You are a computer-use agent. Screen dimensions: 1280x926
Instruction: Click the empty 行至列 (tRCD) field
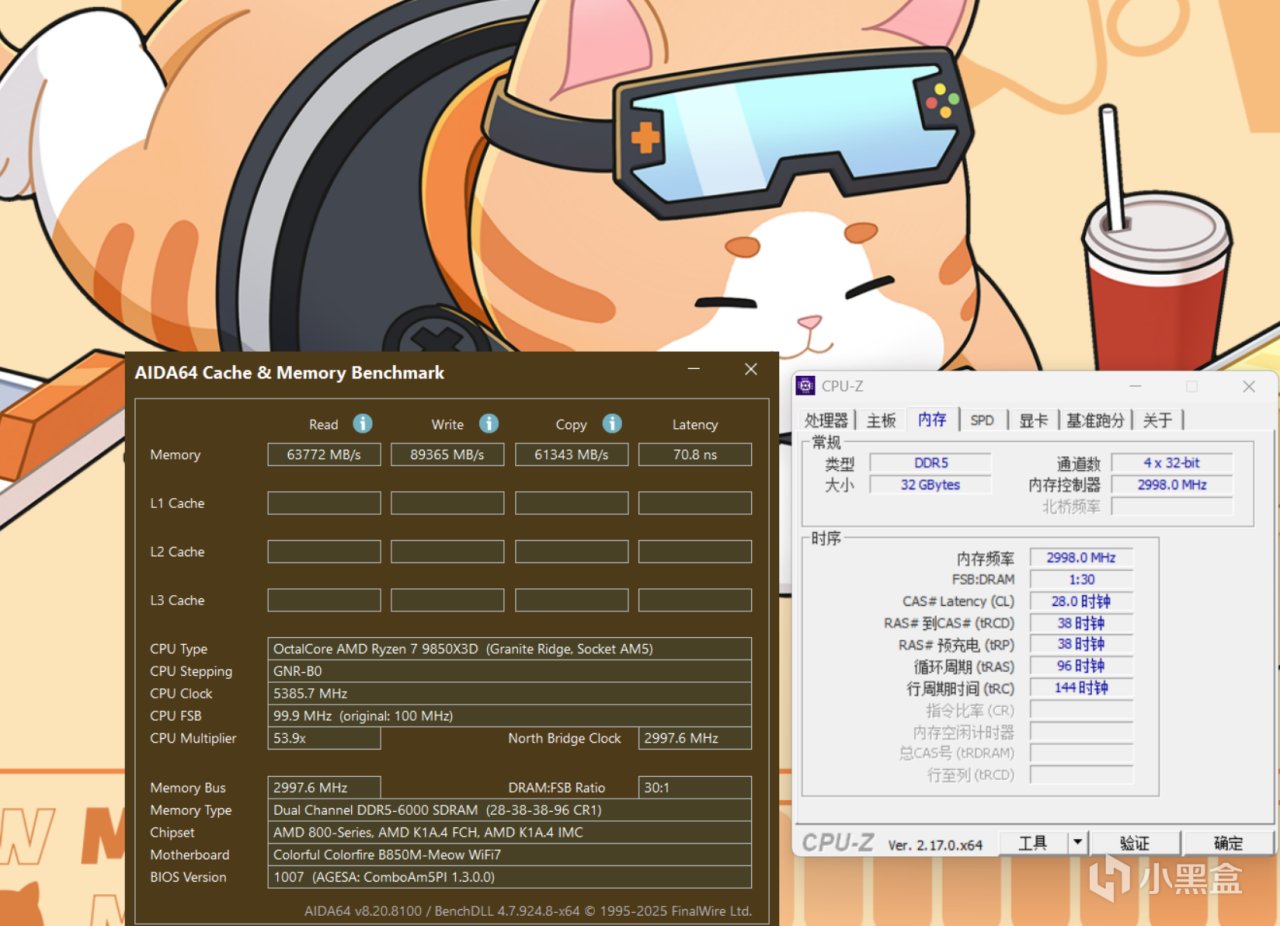point(1081,775)
